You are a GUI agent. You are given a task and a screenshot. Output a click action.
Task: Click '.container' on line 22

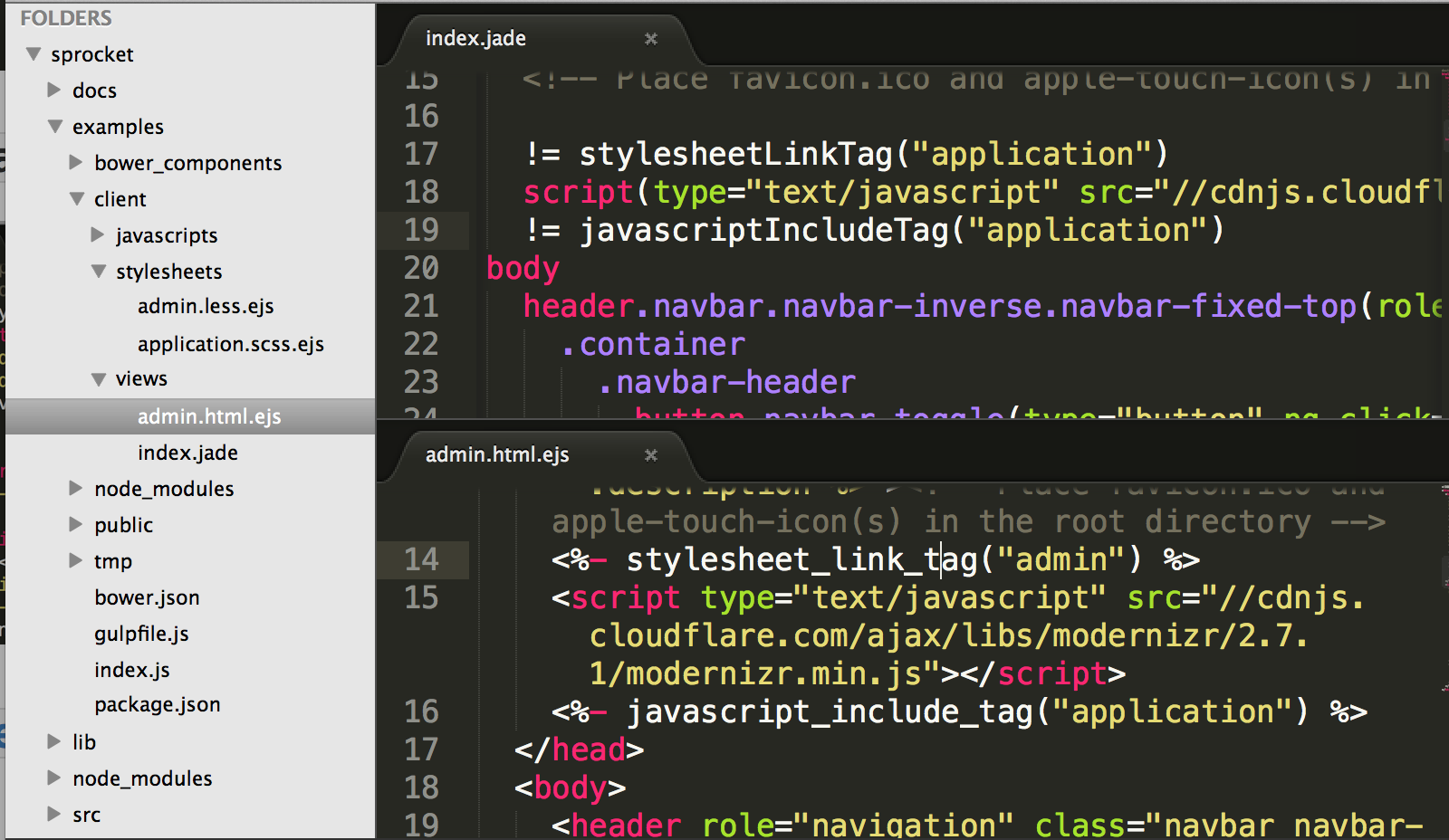pos(653,345)
